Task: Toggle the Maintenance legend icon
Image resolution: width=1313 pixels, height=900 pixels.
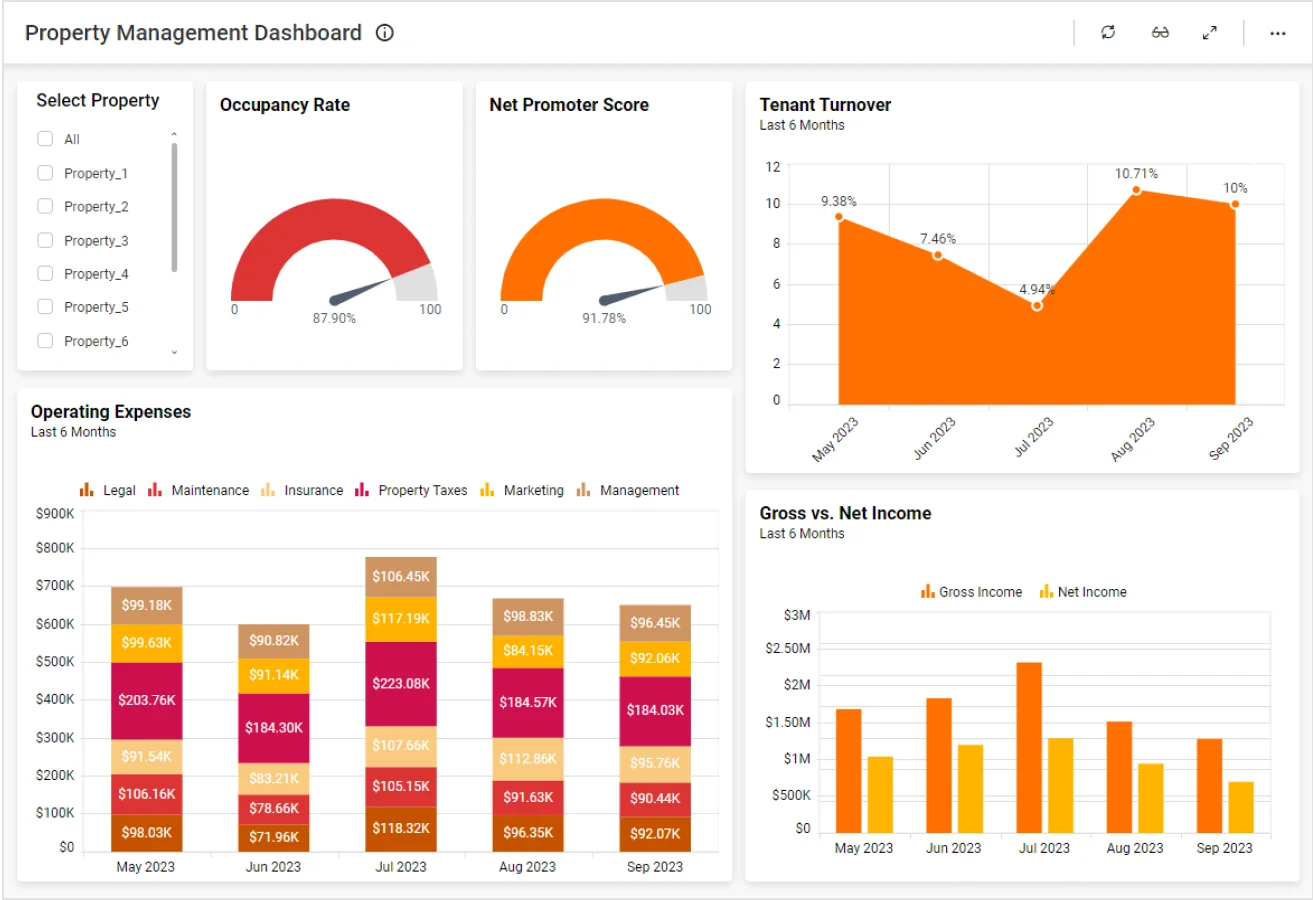Action: [155, 490]
